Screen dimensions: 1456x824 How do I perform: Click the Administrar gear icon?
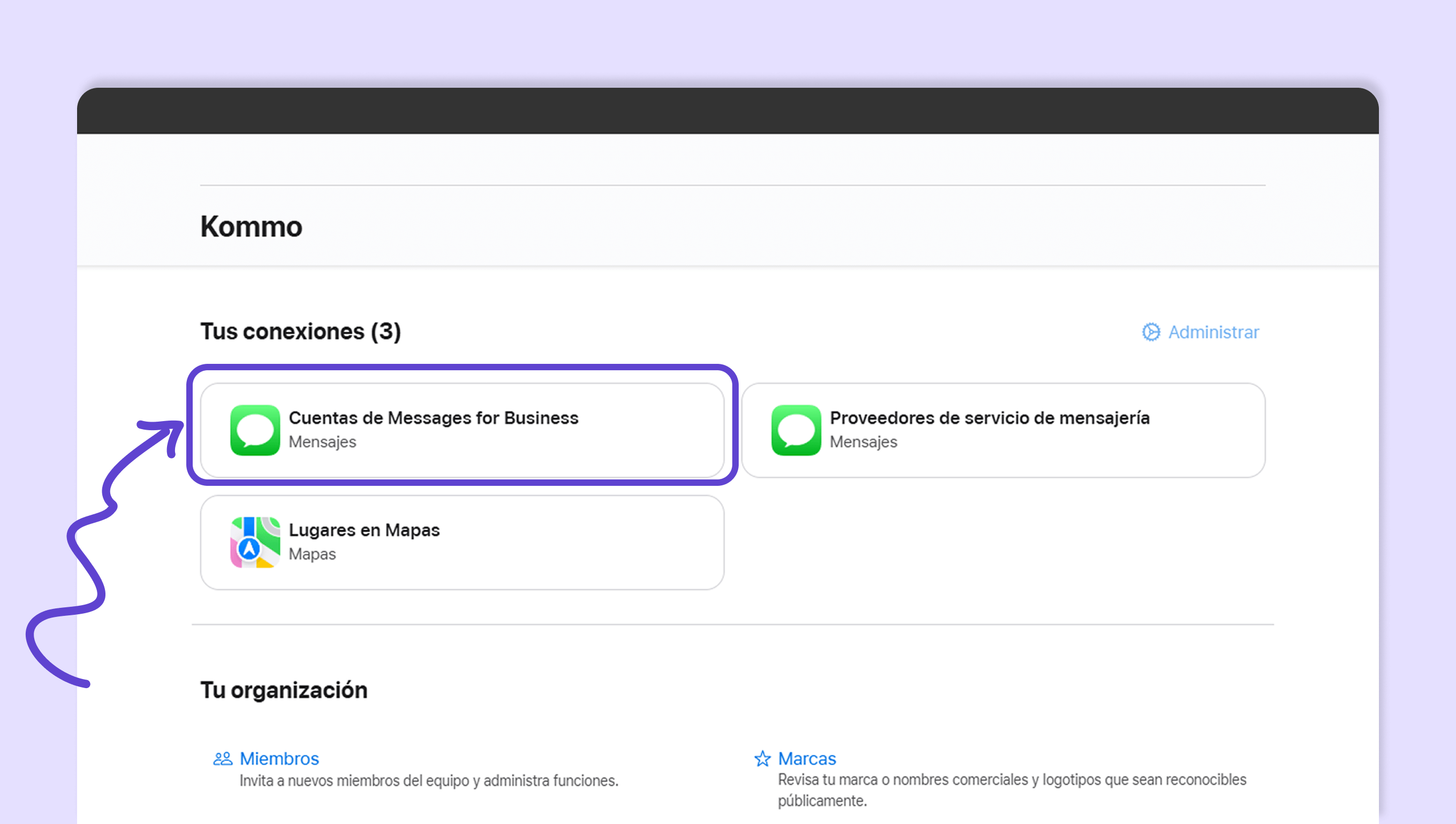1150,332
